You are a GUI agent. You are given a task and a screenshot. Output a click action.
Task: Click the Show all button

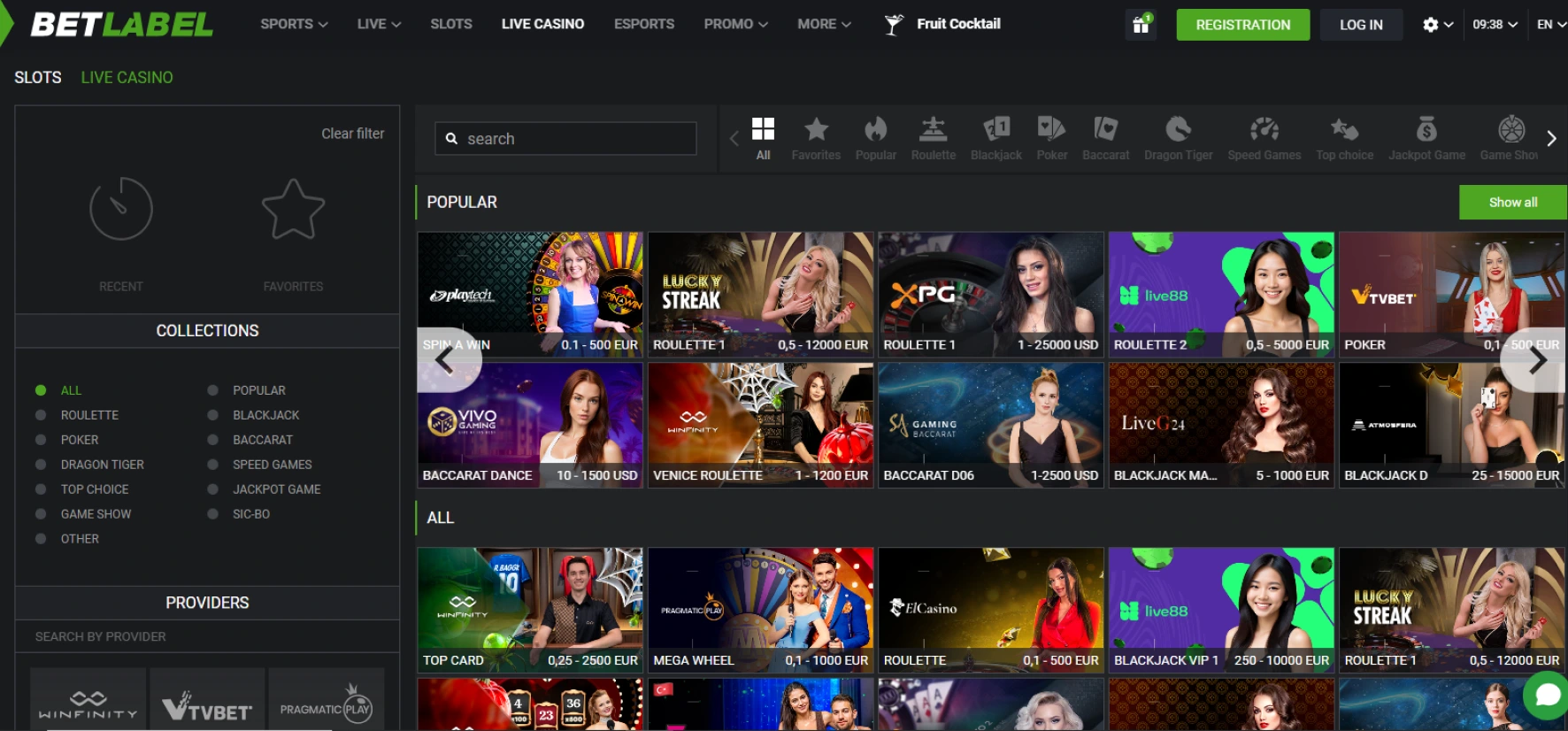point(1513,203)
